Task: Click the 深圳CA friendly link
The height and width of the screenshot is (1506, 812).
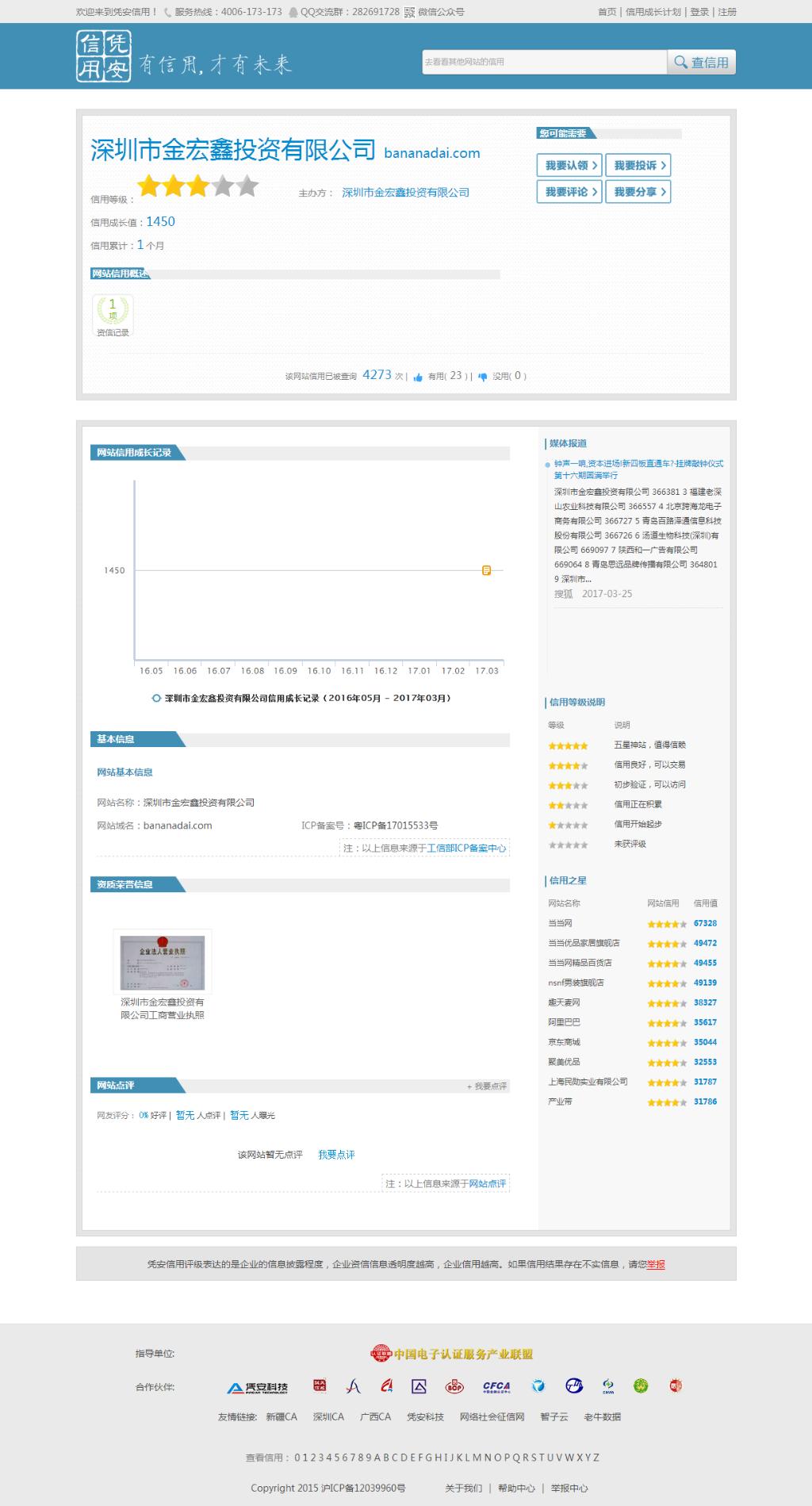Action: click(x=328, y=1416)
